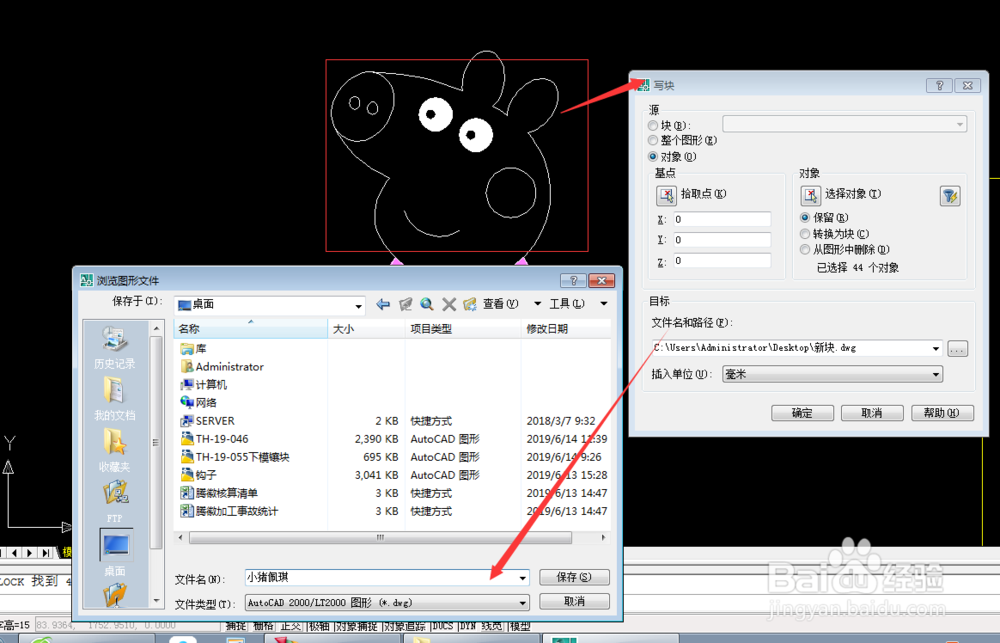
Task: Toggle 正交 ortho mode in status bar
Action: (x=291, y=626)
